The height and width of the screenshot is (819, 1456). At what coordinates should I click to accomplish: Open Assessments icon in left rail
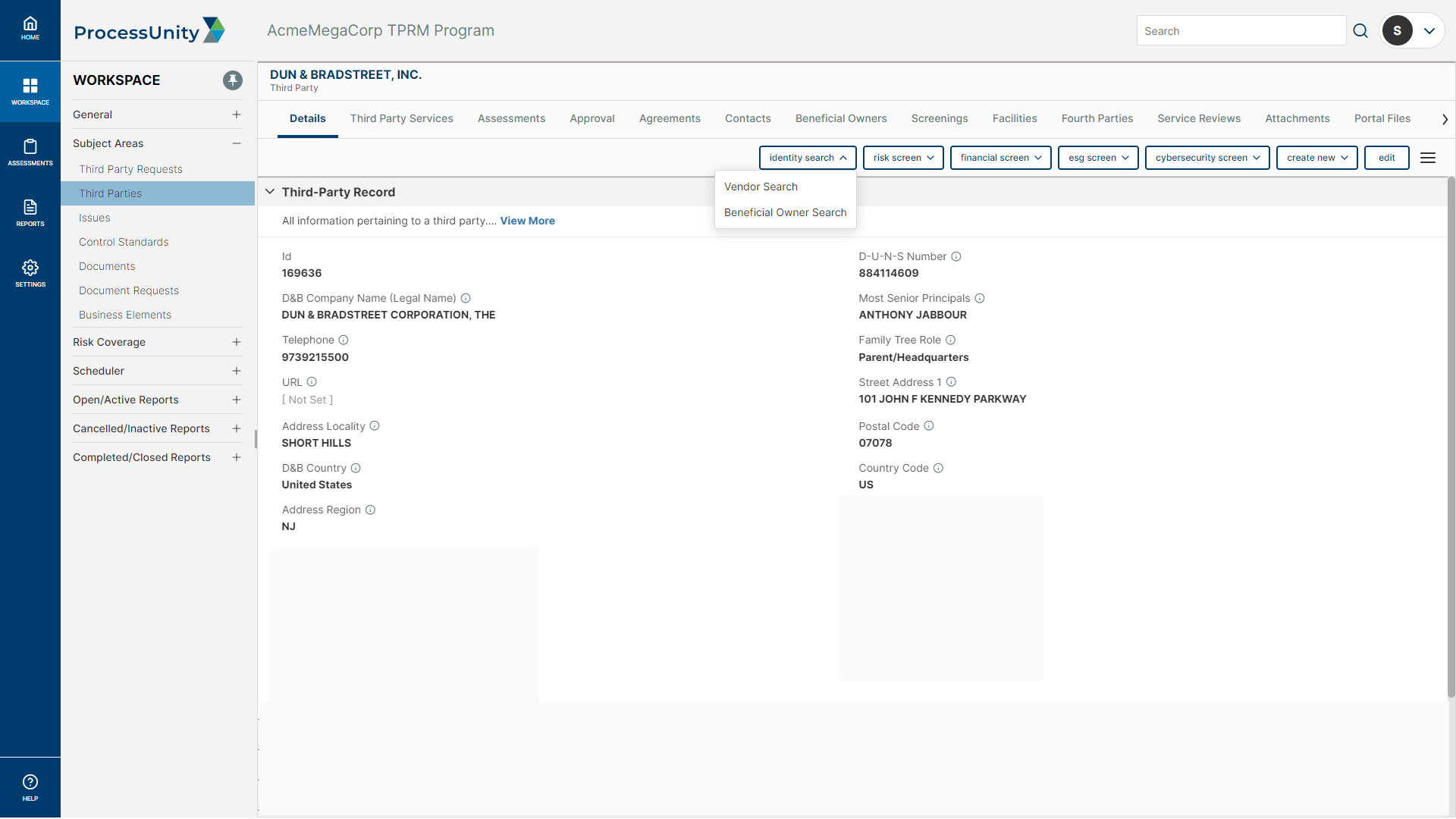(30, 152)
